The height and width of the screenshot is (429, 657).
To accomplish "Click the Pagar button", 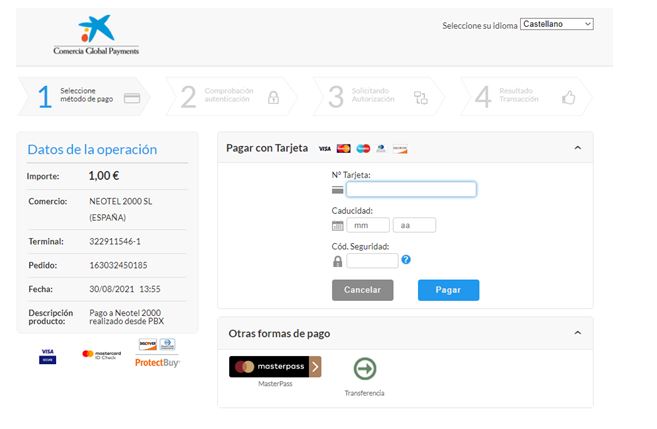I will pyautogui.click(x=448, y=290).
